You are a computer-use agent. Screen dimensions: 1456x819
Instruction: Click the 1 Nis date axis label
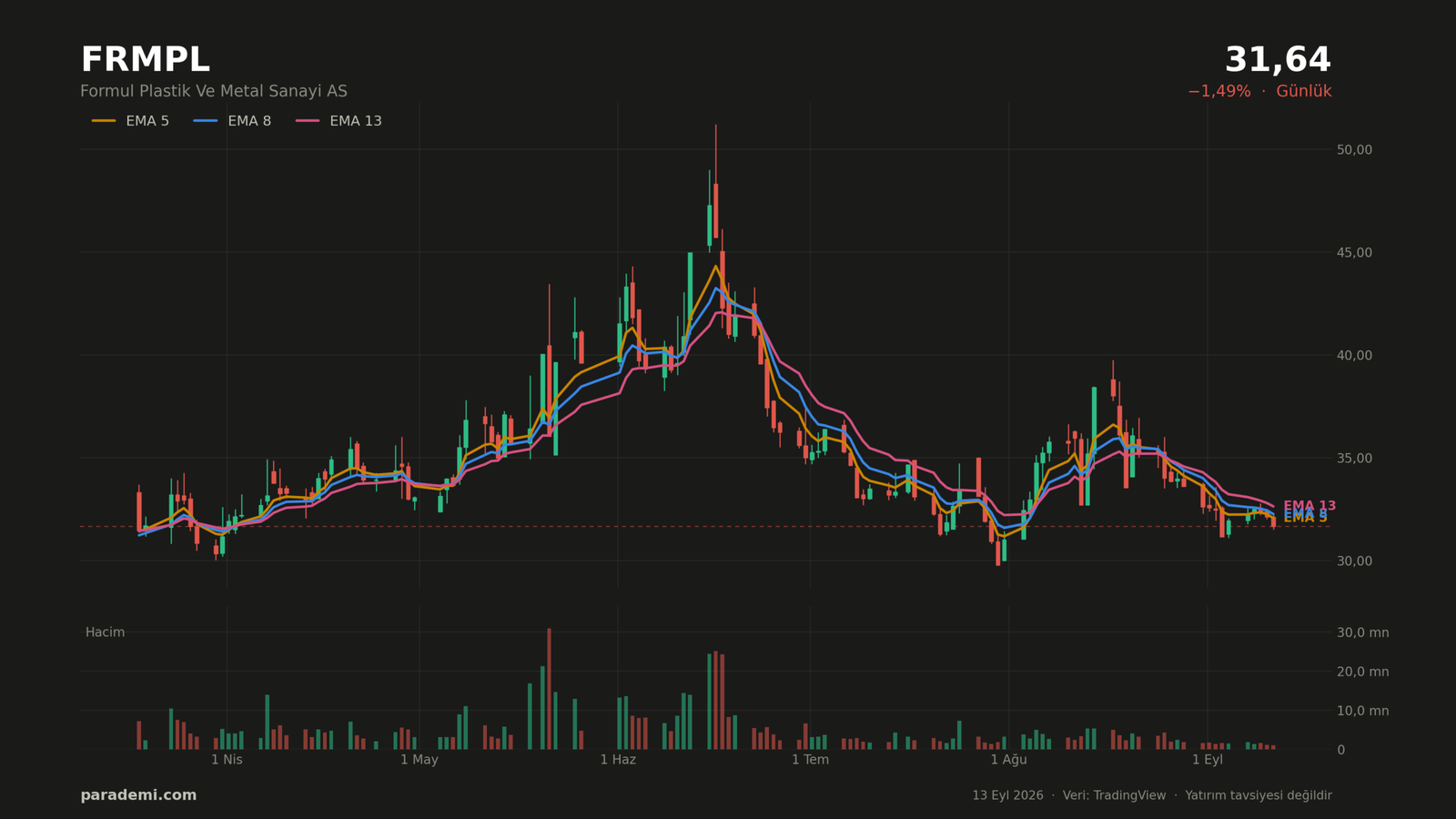[227, 759]
